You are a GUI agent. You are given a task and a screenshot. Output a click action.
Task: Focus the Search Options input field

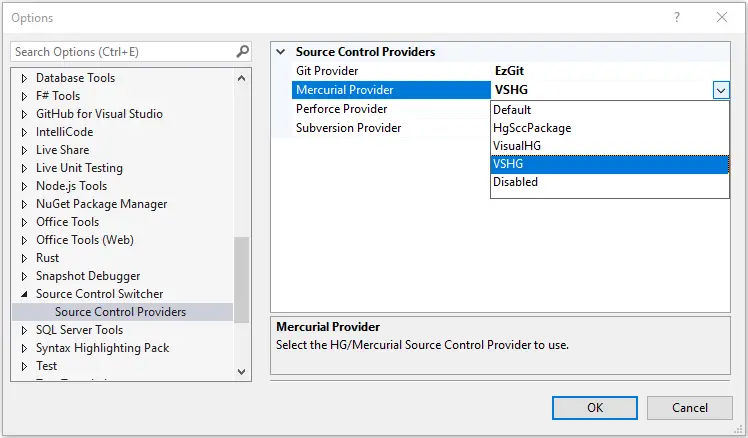click(124, 52)
